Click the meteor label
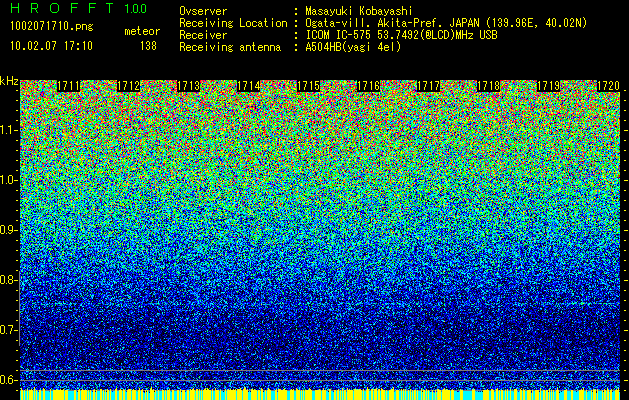 click(x=142, y=31)
